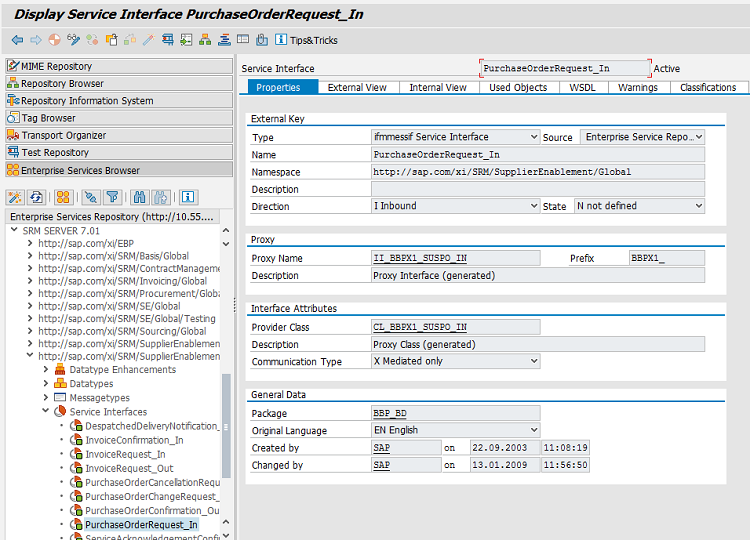750x540 pixels.
Task: Open the MIME Repository browser
Action: (119, 66)
